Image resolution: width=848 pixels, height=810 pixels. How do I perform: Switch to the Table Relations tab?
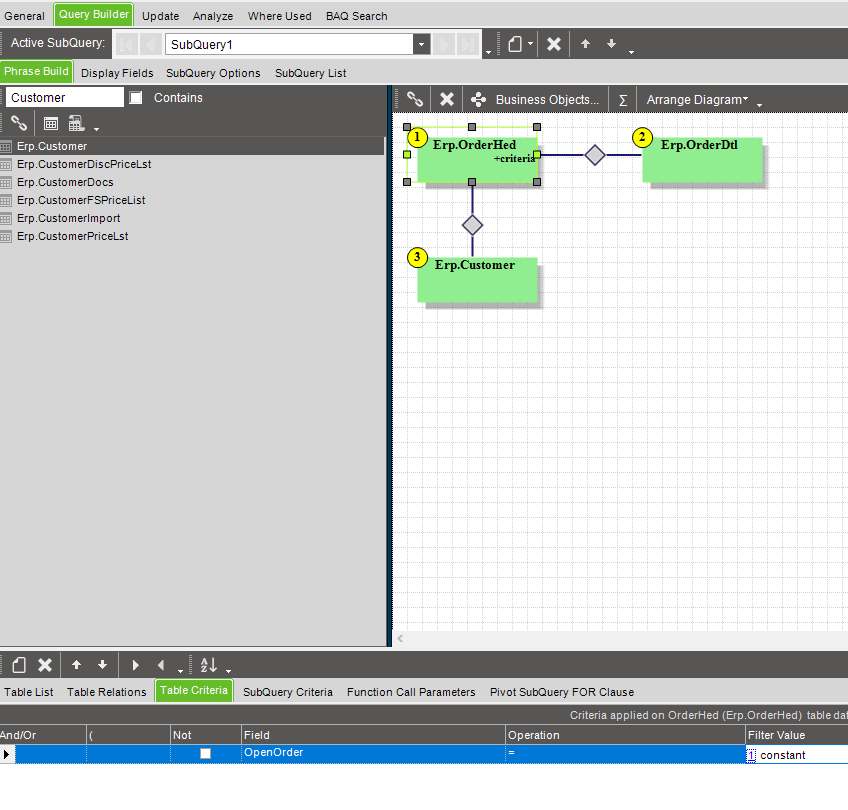(107, 692)
